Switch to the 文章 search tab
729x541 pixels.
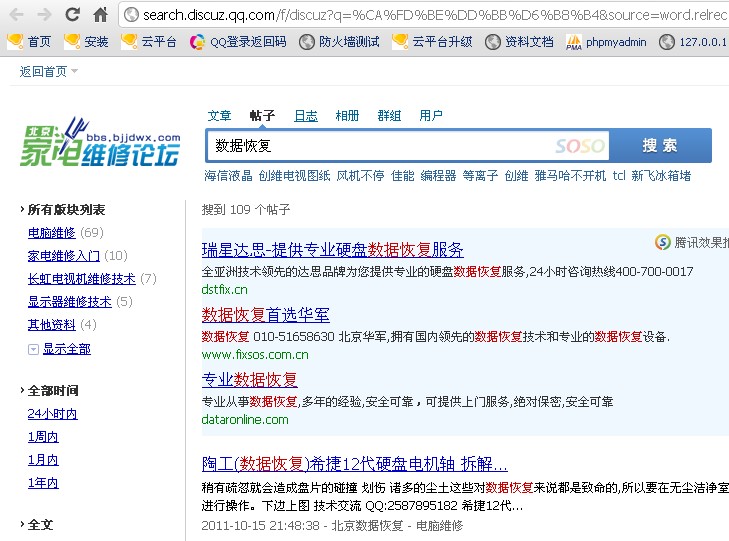pyautogui.click(x=219, y=115)
